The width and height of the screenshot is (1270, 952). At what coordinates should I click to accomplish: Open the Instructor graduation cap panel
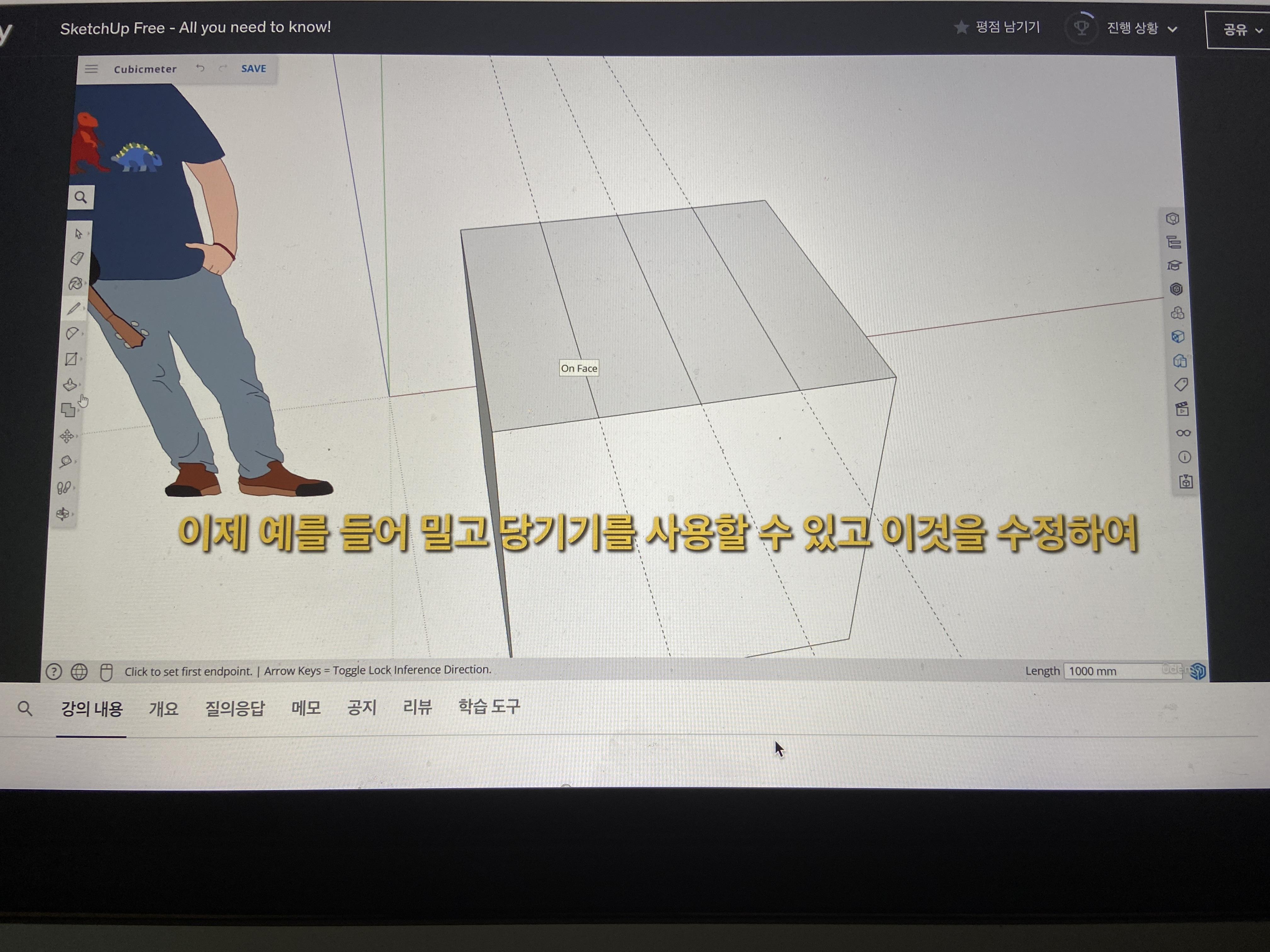coord(1175,266)
